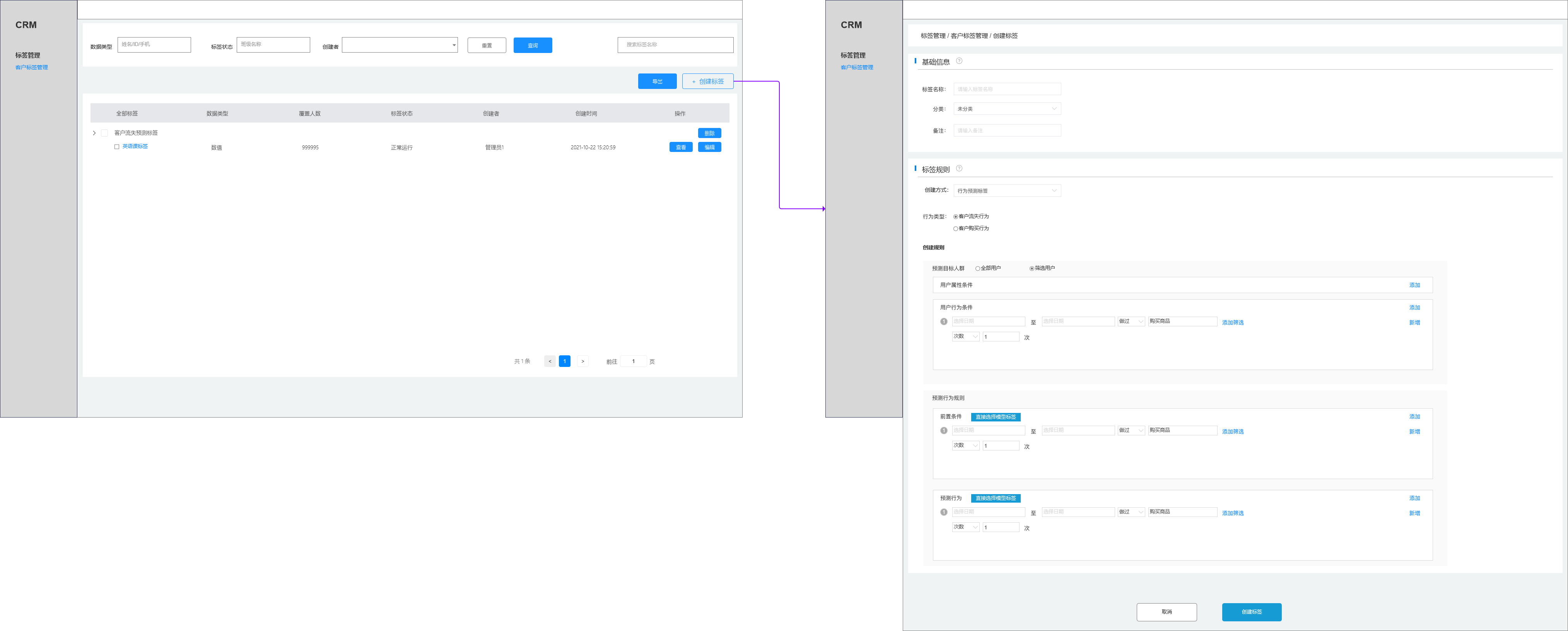Choose the 筛选用户 radio option
This screenshot has width=1568, height=631.
[1032, 268]
